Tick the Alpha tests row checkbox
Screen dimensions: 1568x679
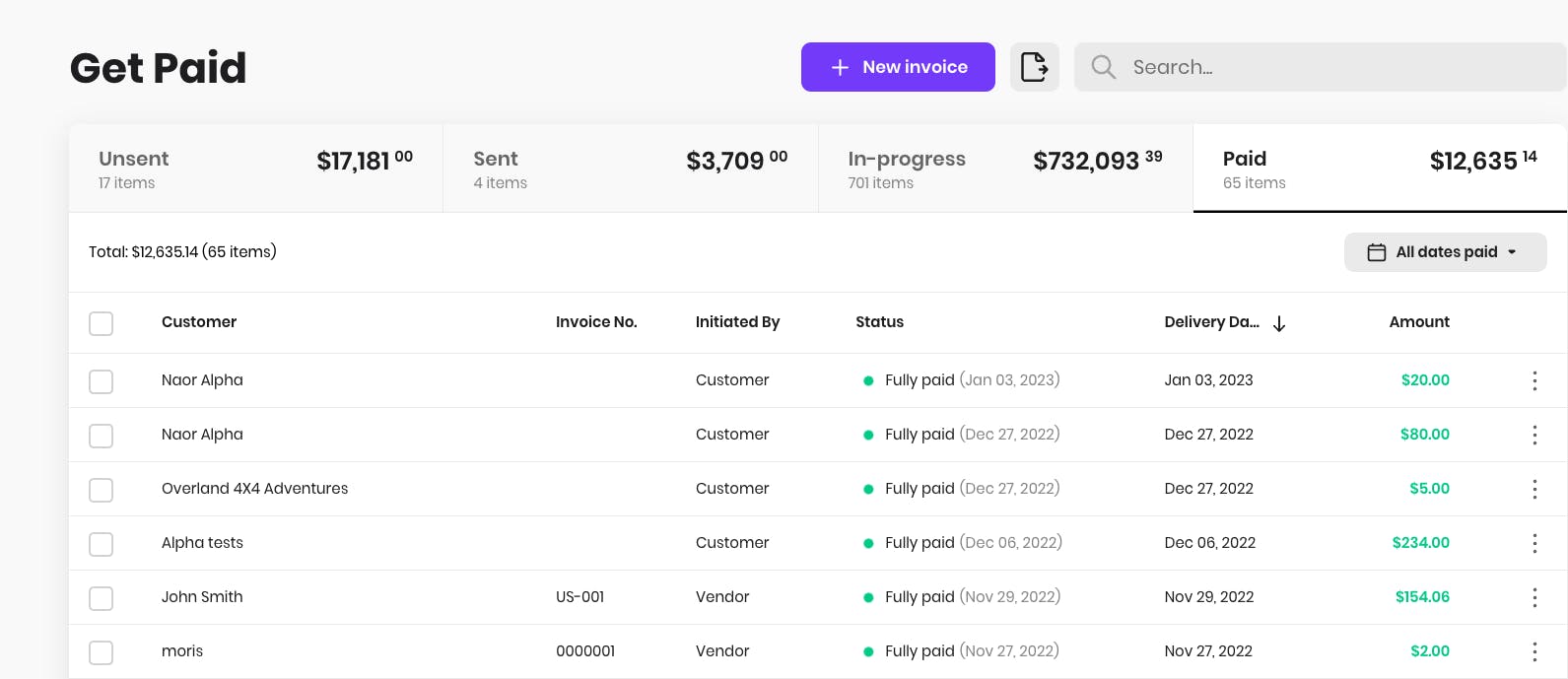(102, 544)
